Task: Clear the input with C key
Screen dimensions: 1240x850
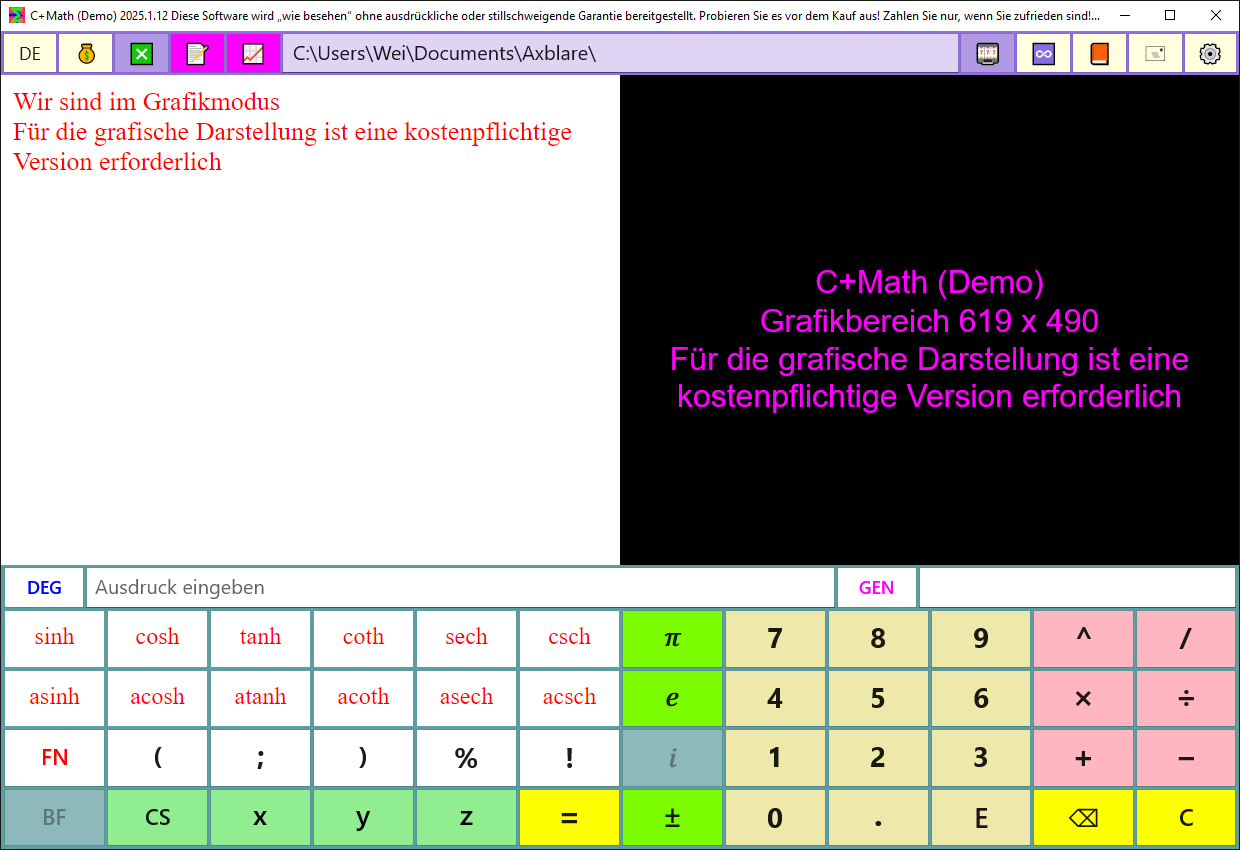Action: click(1186, 818)
